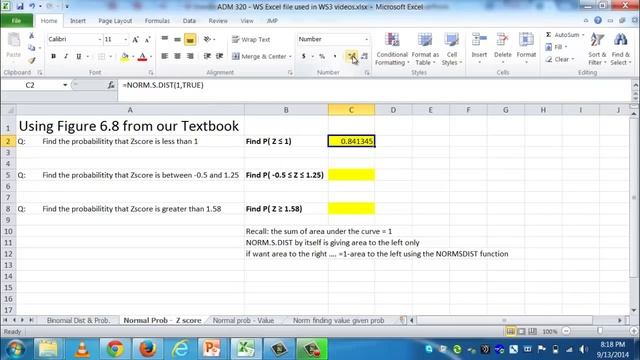Click Decrease Indent icon
This screenshot has width=640, height=360.
(207, 56)
